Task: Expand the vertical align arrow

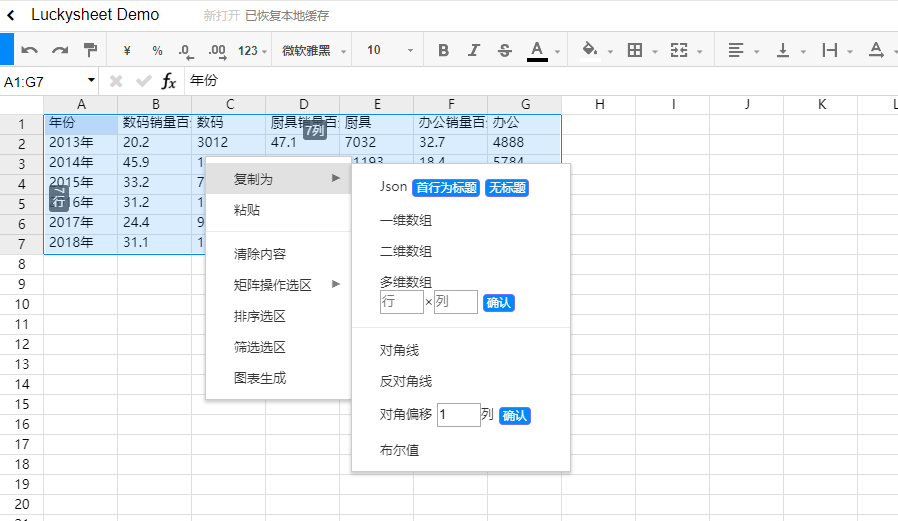Action: tap(803, 52)
